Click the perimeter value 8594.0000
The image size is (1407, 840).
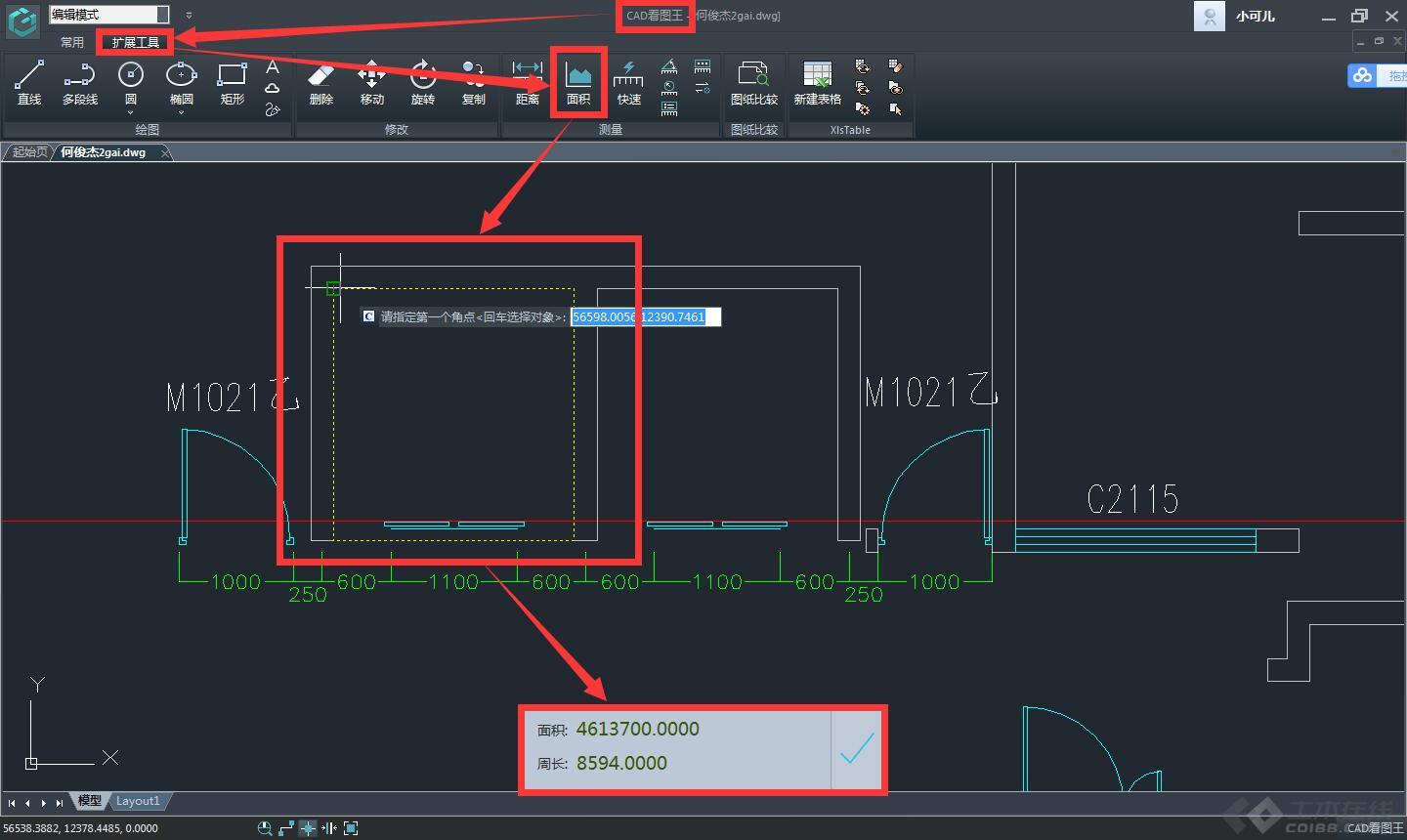[621, 763]
